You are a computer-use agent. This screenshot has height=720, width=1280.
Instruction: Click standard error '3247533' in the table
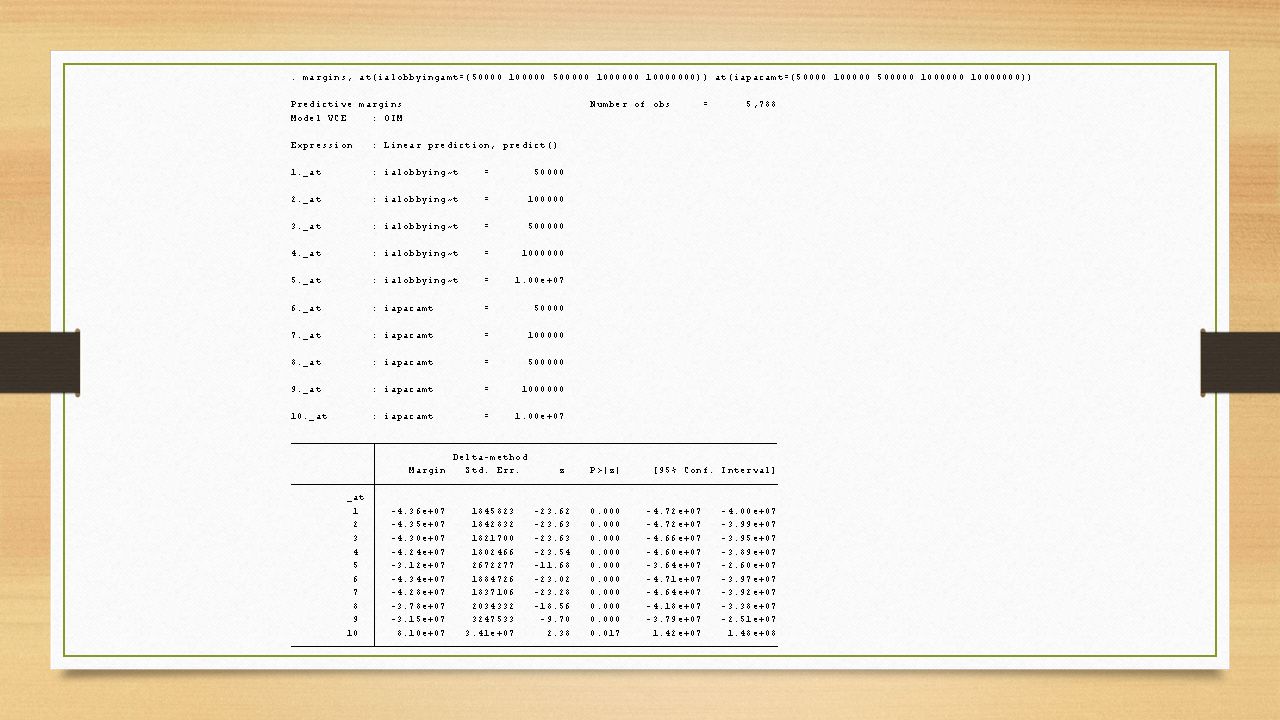pyautogui.click(x=493, y=619)
